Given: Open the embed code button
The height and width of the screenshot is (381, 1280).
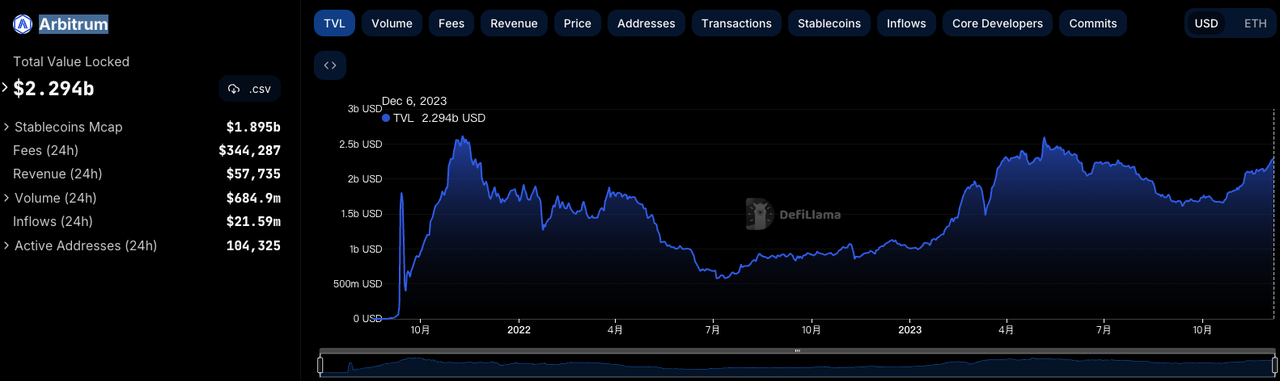Looking at the screenshot, I should (330, 66).
